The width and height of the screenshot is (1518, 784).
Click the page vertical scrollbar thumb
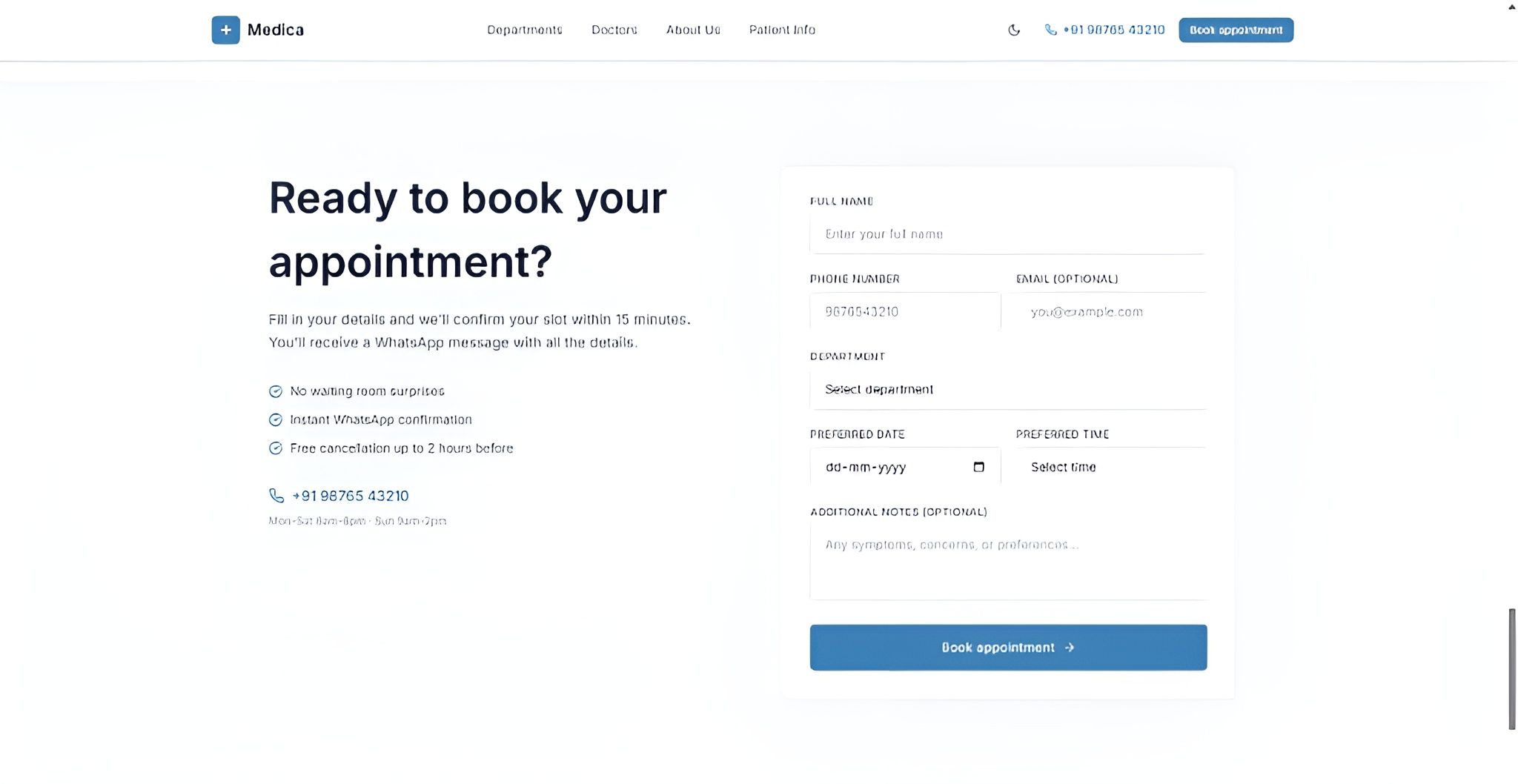click(1512, 669)
